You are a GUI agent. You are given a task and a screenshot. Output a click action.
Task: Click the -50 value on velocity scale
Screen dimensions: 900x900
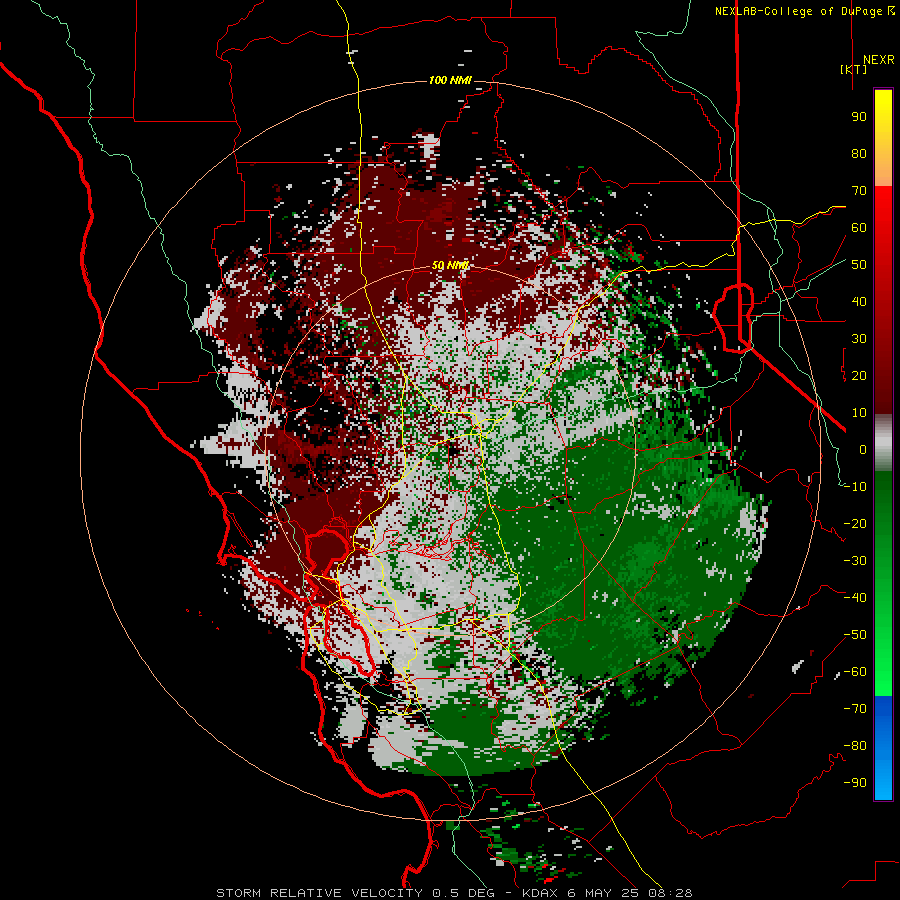[x=855, y=635]
